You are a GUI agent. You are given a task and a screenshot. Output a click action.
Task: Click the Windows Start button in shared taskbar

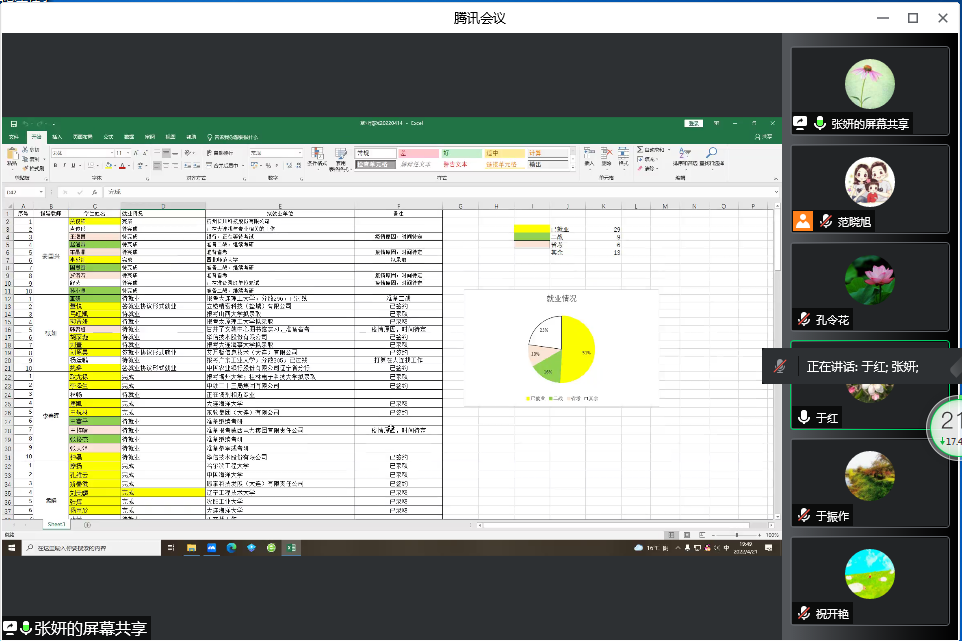coord(12,548)
